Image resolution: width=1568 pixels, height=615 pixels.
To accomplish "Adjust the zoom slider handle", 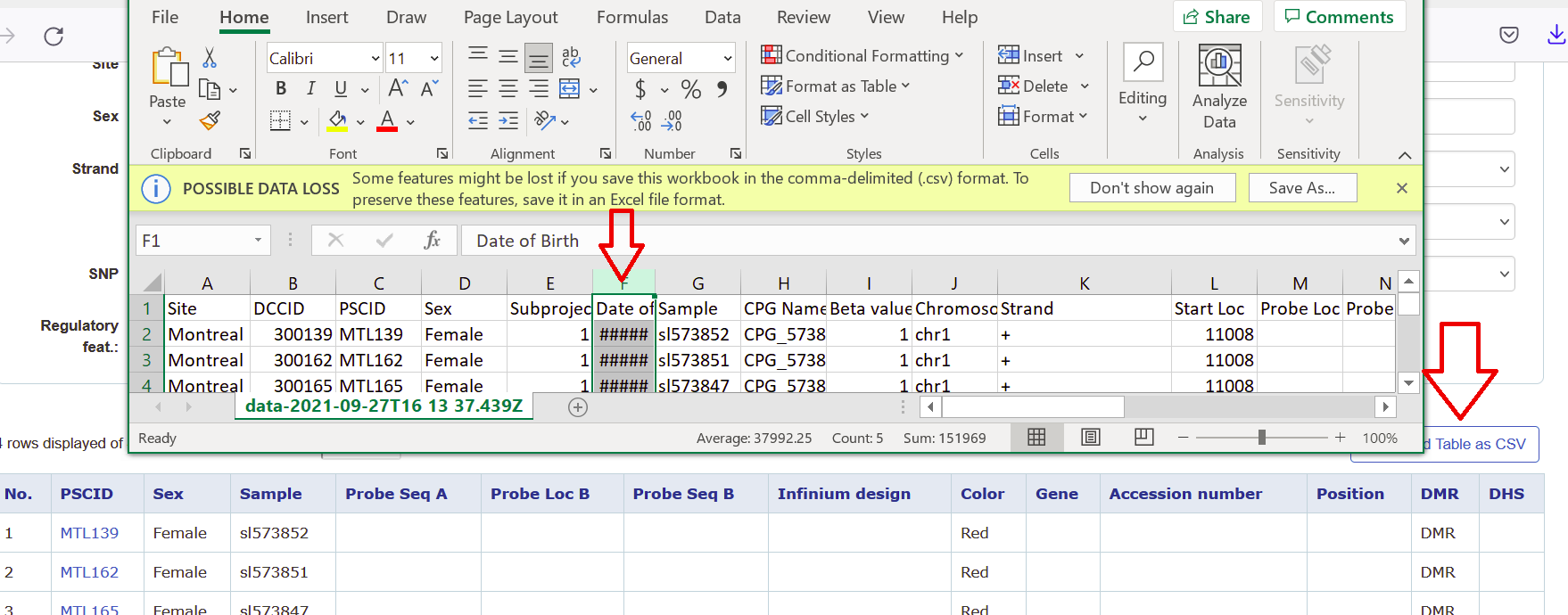I will click(x=1262, y=437).
